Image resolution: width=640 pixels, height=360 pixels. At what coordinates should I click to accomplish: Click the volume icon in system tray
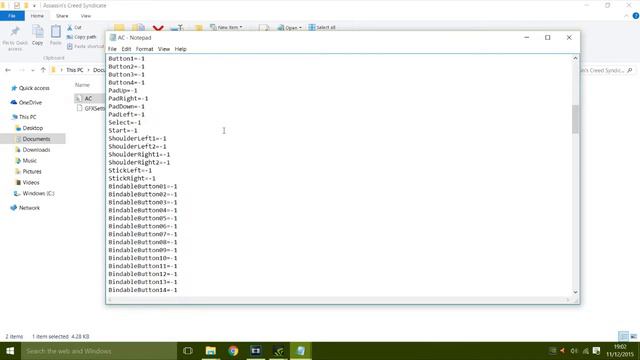573,351
